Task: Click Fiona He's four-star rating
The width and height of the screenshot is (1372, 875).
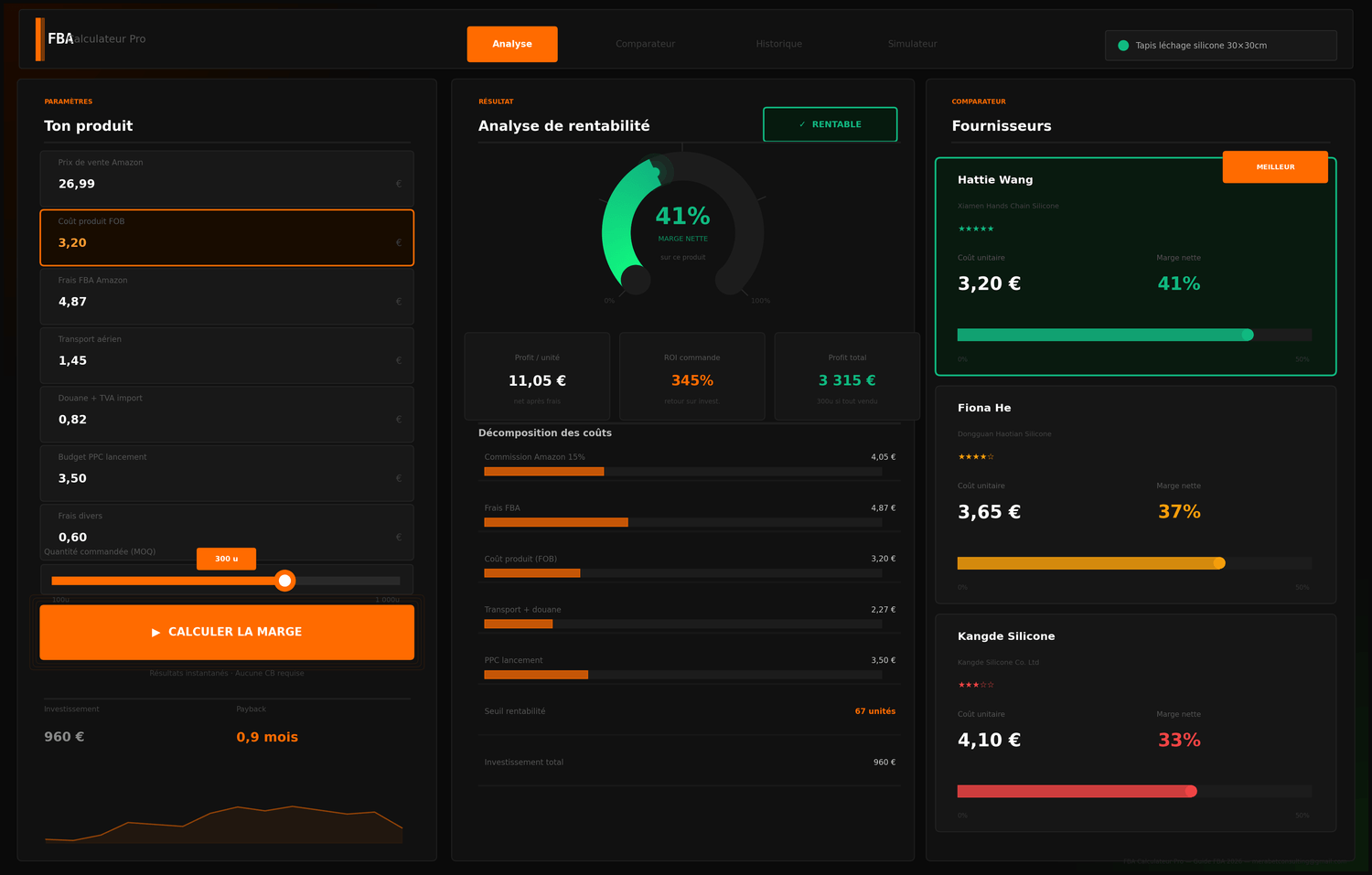Action: point(976,457)
